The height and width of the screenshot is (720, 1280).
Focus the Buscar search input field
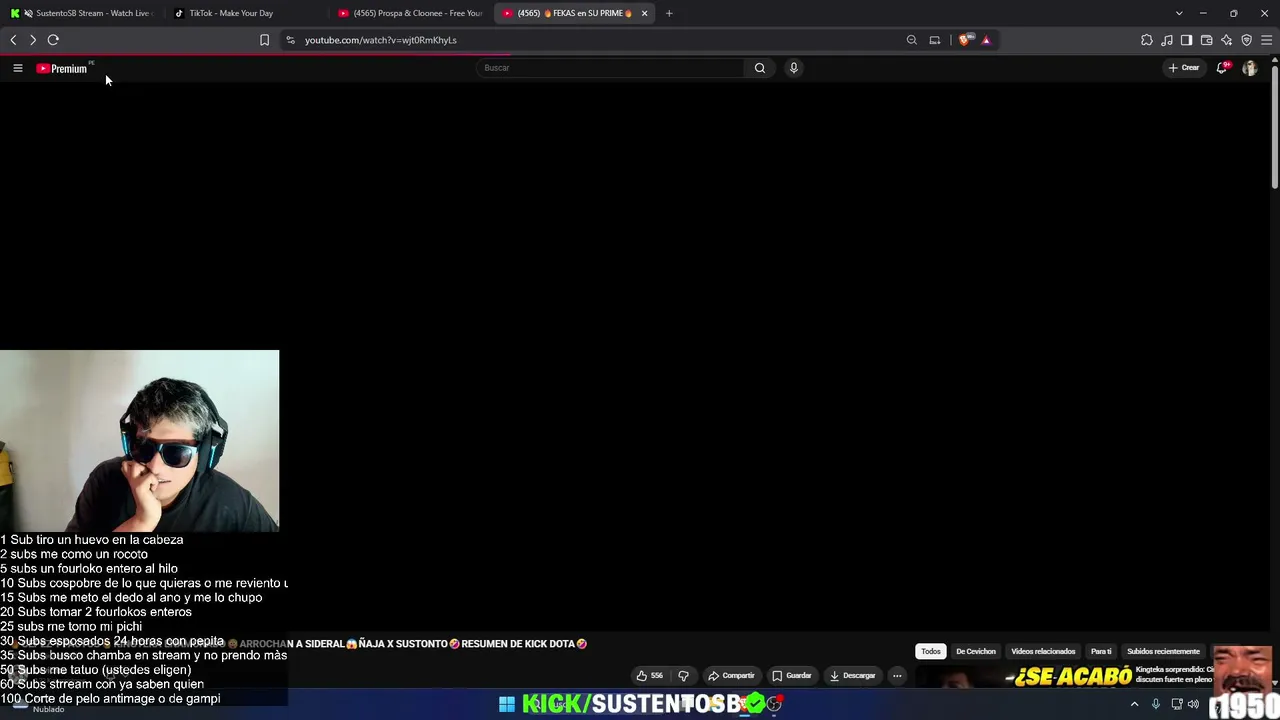tap(610, 68)
